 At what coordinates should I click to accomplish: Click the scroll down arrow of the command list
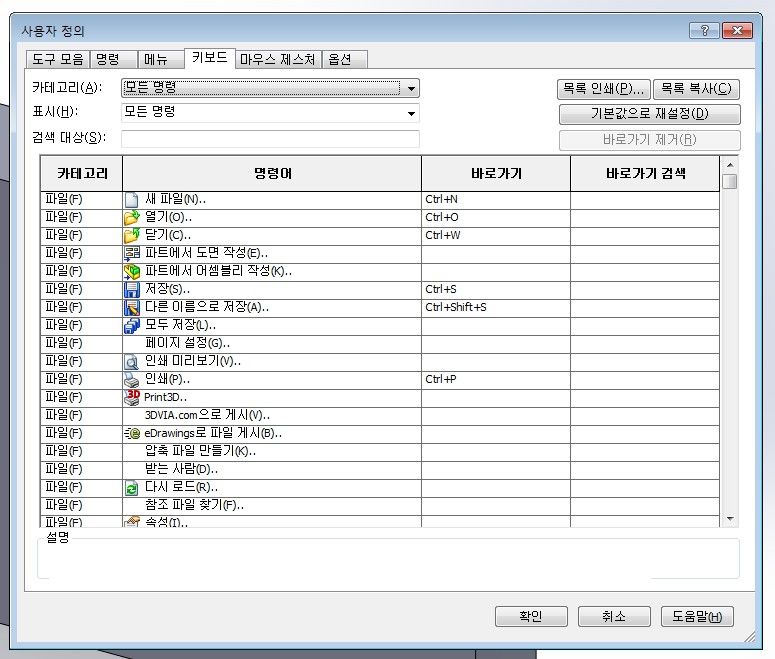730,519
